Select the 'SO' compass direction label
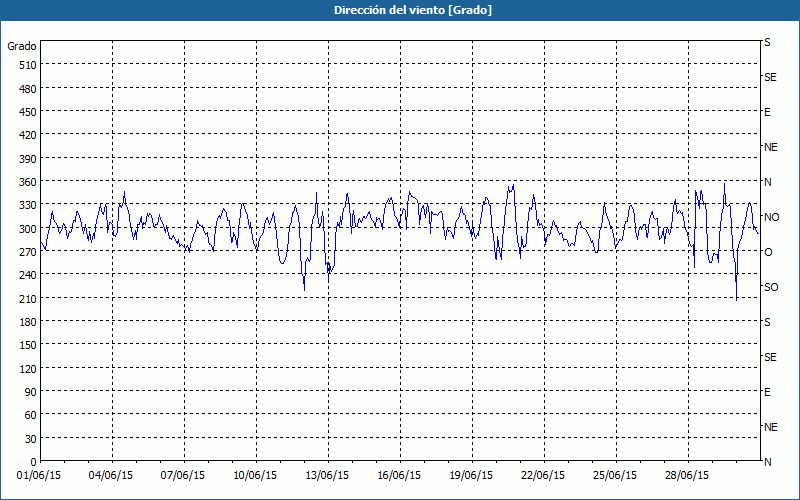The width and height of the screenshot is (800, 500). click(771, 287)
